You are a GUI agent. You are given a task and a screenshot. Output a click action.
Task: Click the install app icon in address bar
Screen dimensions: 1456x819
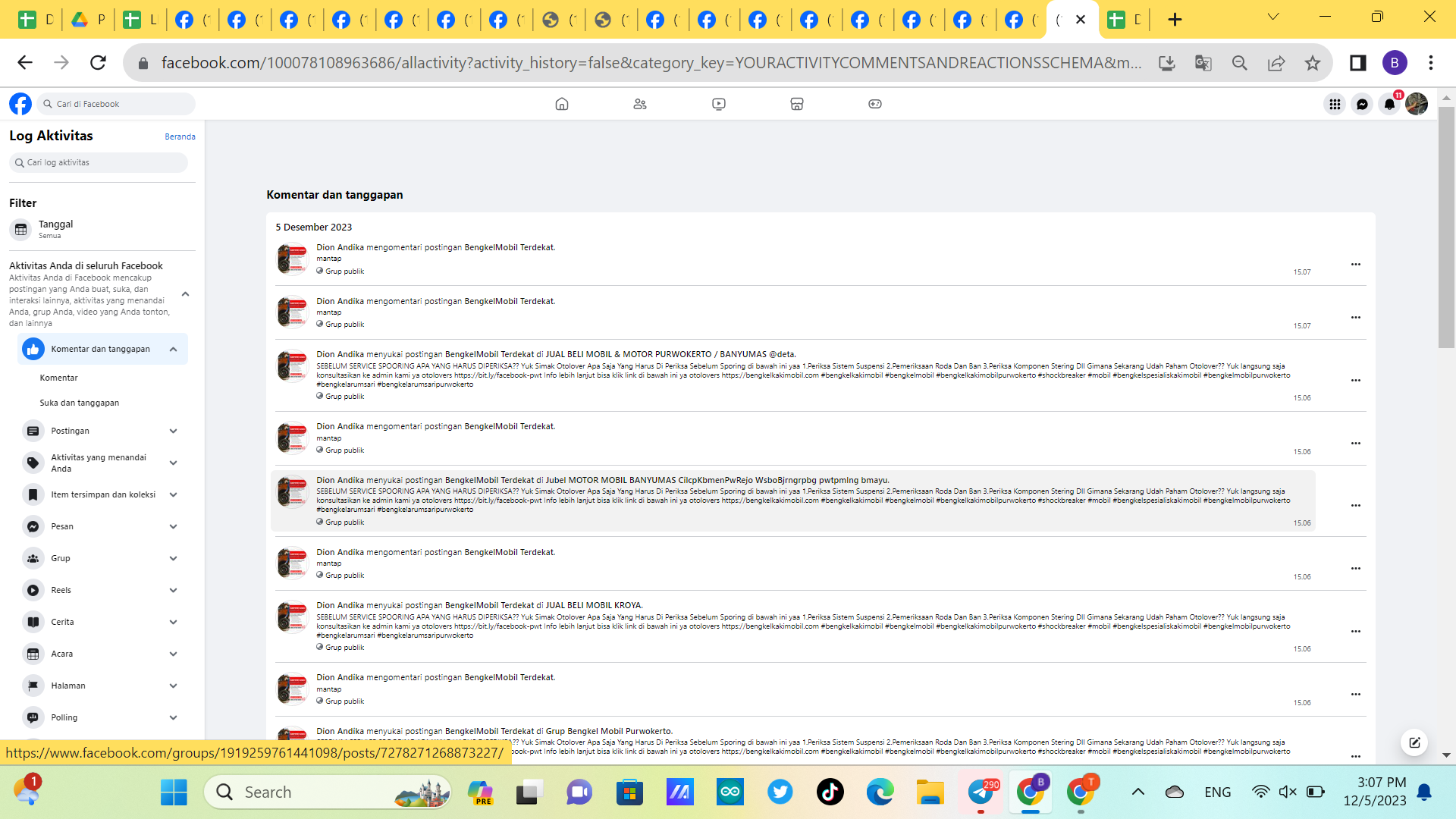point(1167,63)
